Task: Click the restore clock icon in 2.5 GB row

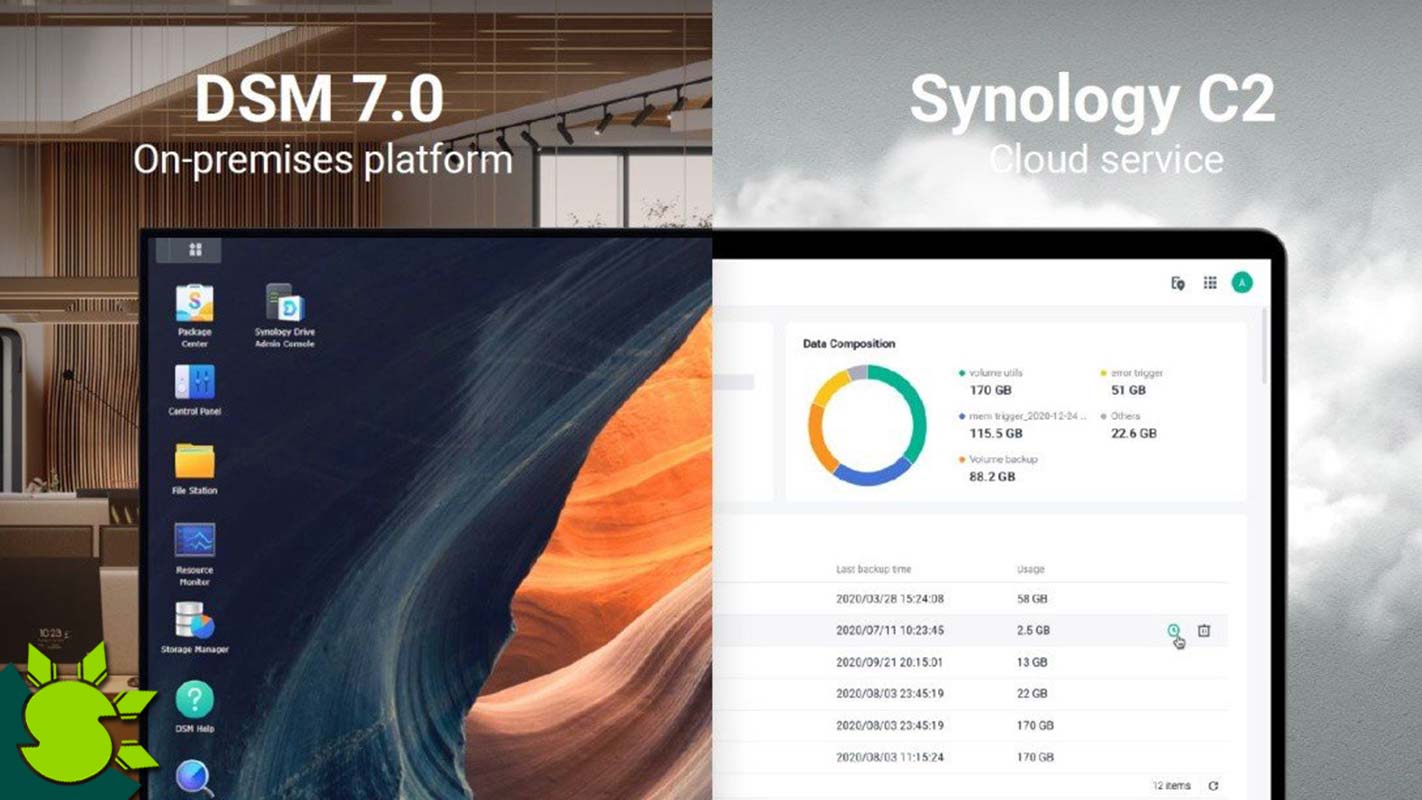Action: coord(1173,630)
